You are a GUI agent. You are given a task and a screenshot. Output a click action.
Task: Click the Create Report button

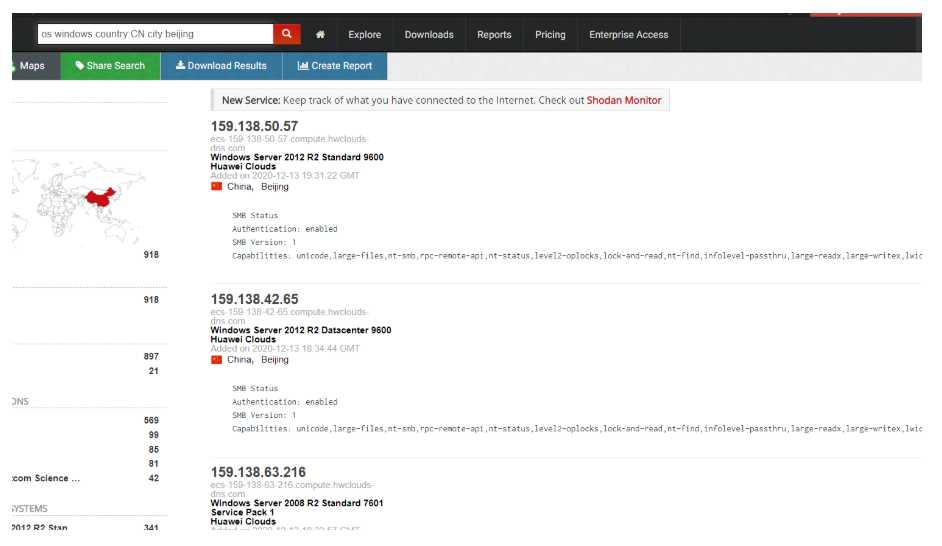(335, 66)
